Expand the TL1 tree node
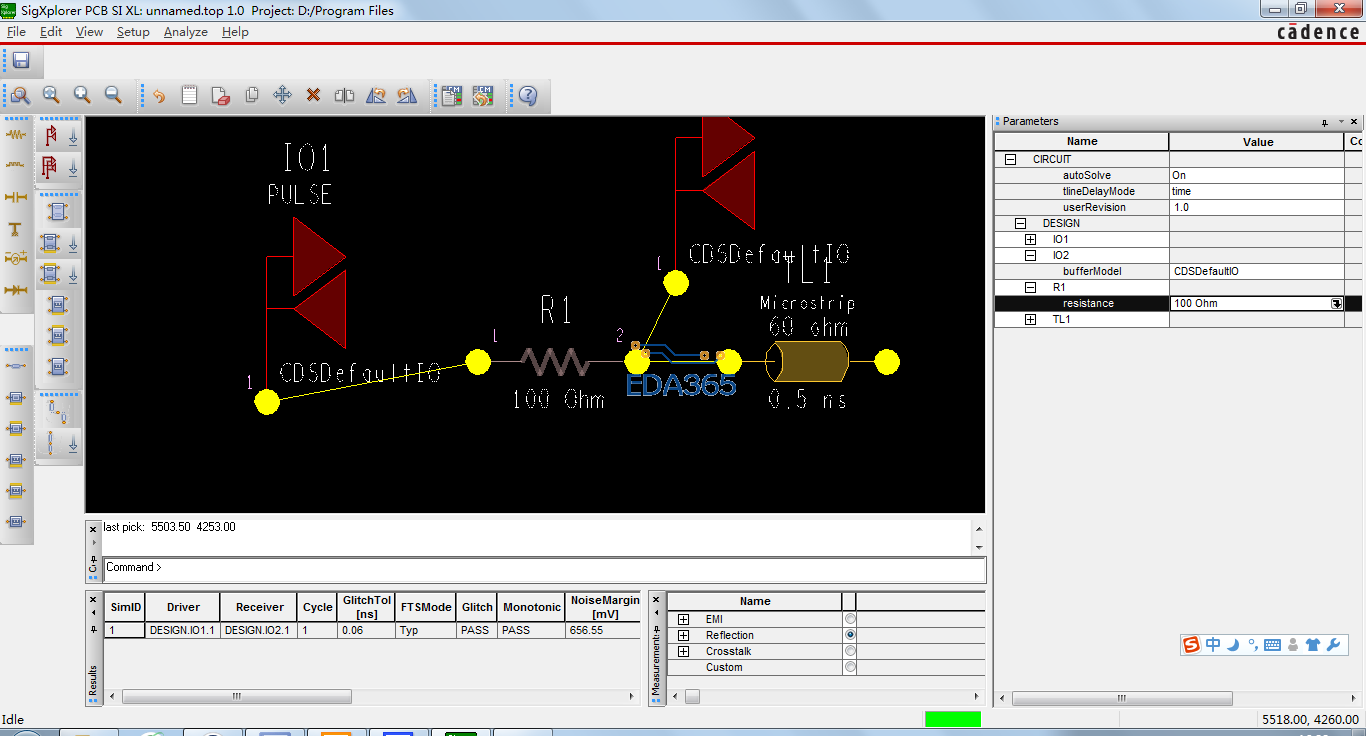This screenshot has height=736, width=1366. [x=1030, y=319]
